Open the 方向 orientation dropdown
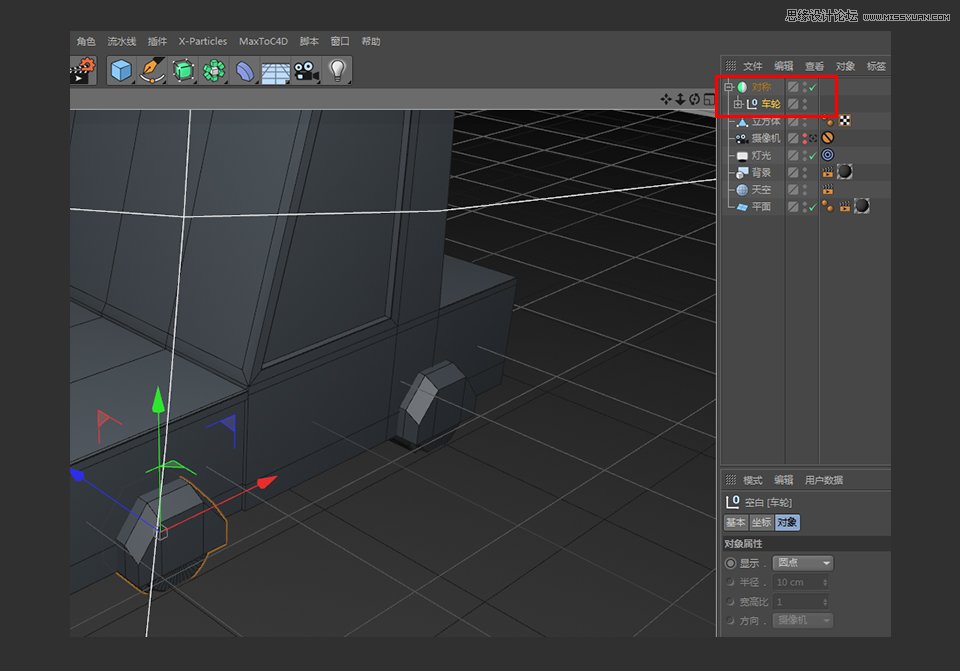Viewport: 960px width, 671px height. tap(802, 620)
